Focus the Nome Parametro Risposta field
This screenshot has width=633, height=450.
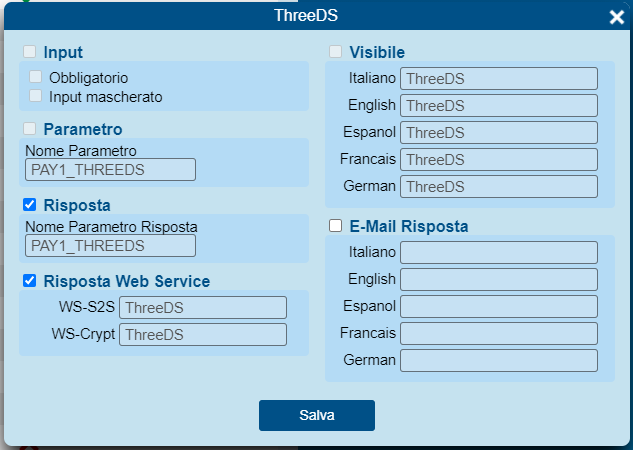tap(110, 245)
